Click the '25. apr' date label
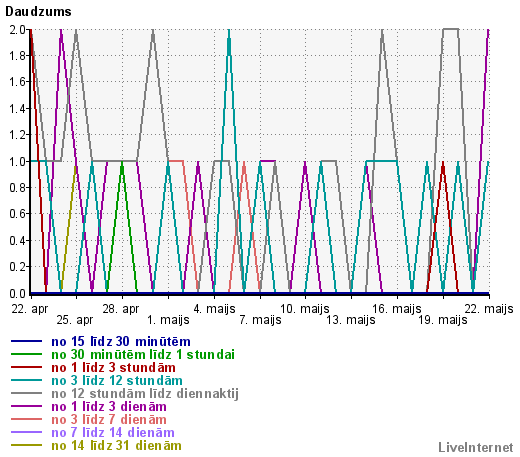The width and height of the screenshot is (520, 457). coord(75,320)
